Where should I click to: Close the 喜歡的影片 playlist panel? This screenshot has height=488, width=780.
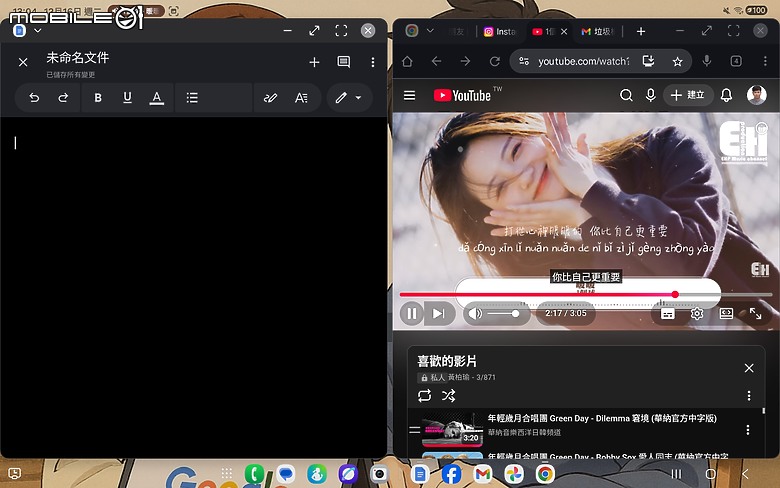749,368
